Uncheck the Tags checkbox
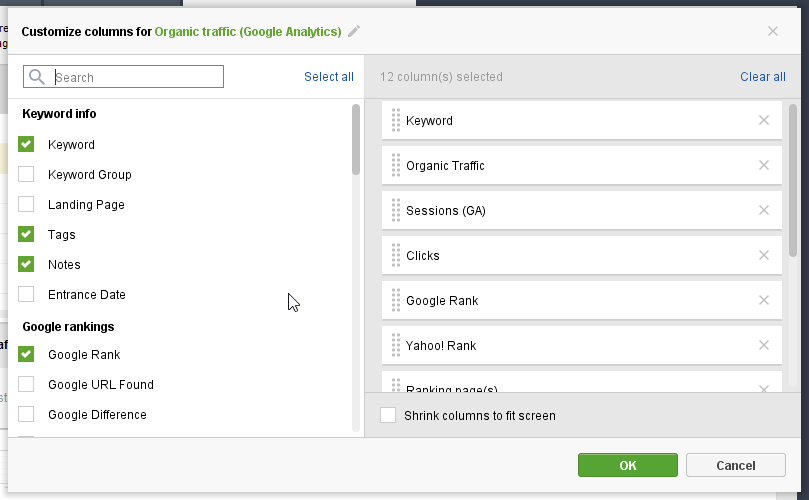This screenshot has height=500, width=809. [26, 234]
